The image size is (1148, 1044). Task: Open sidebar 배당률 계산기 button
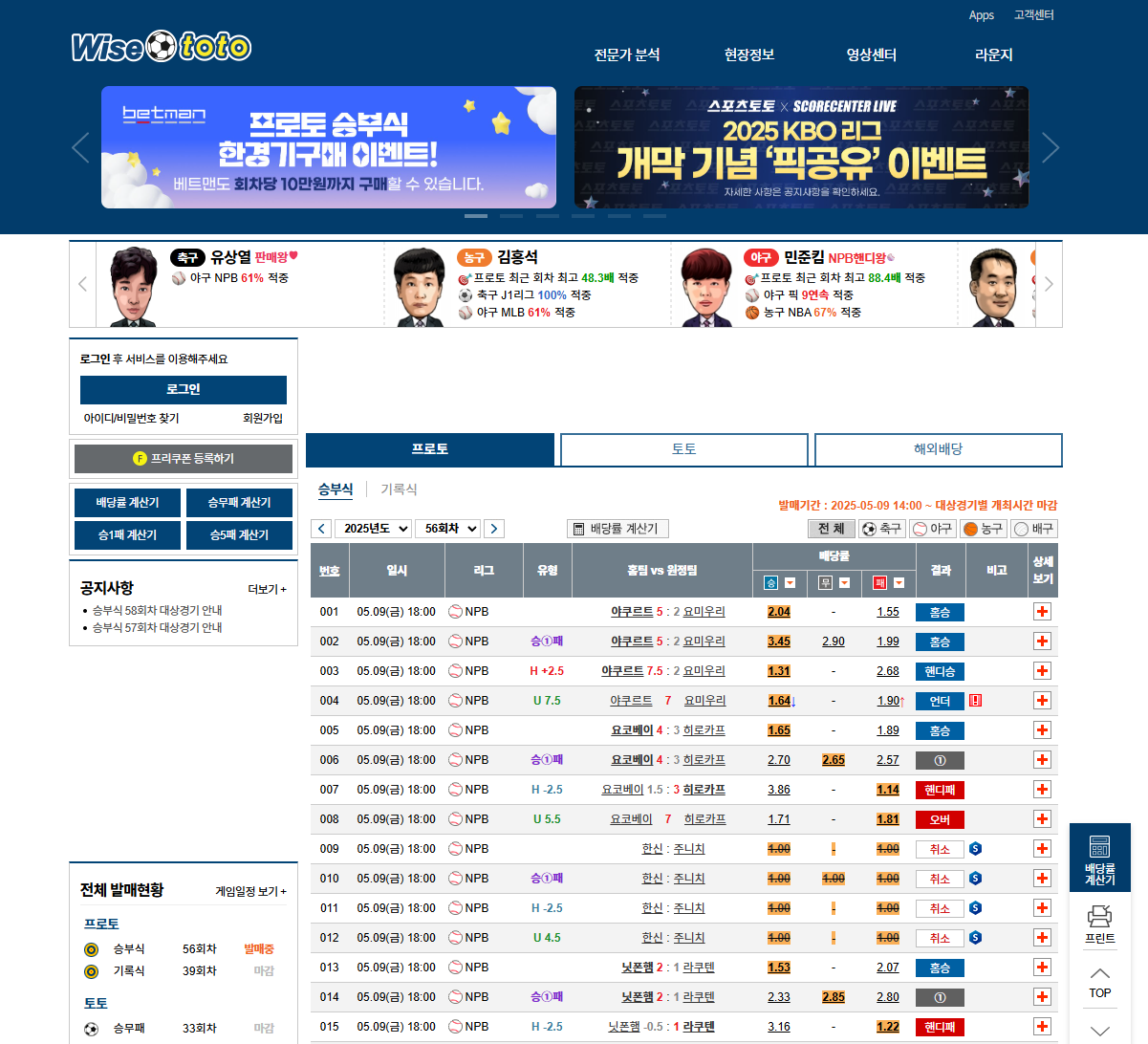click(x=127, y=503)
